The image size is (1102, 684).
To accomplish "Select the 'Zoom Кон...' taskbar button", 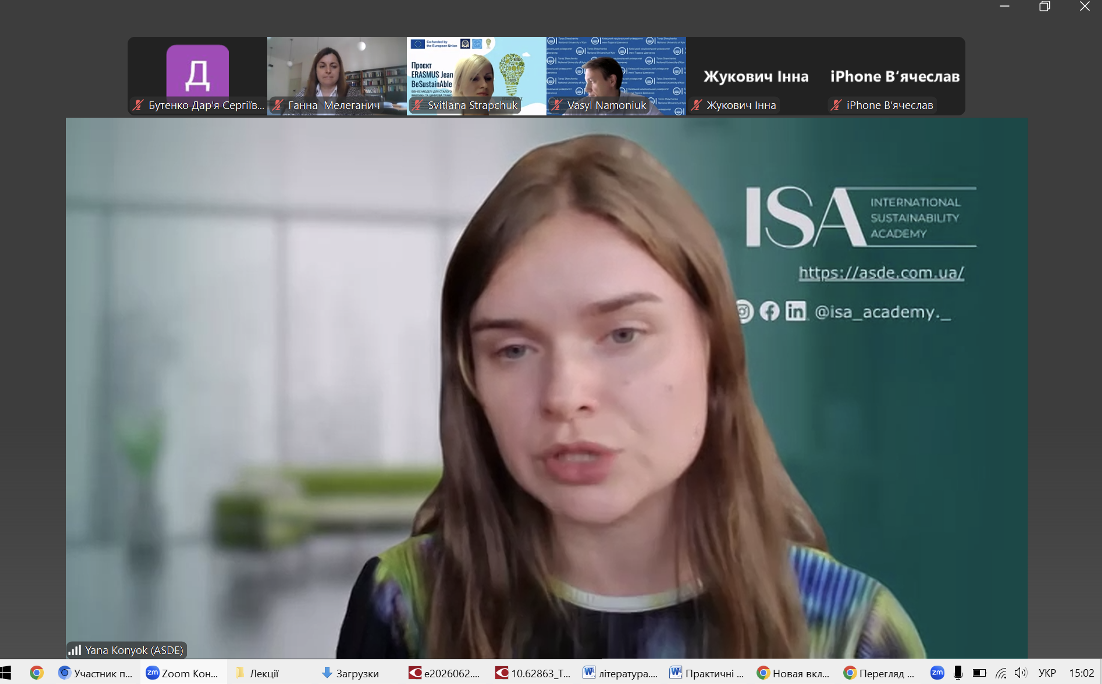I will [x=182, y=673].
